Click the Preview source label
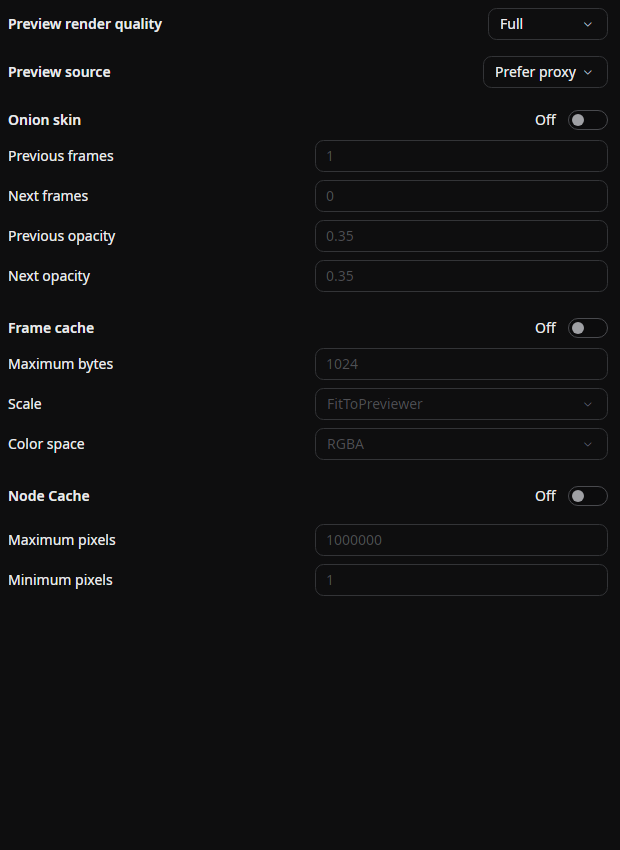 pyautogui.click(x=59, y=72)
